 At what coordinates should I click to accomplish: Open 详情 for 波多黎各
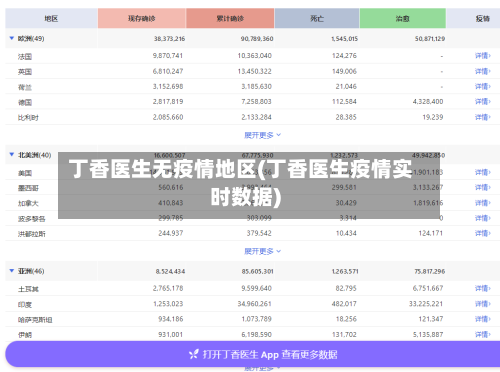click(483, 218)
